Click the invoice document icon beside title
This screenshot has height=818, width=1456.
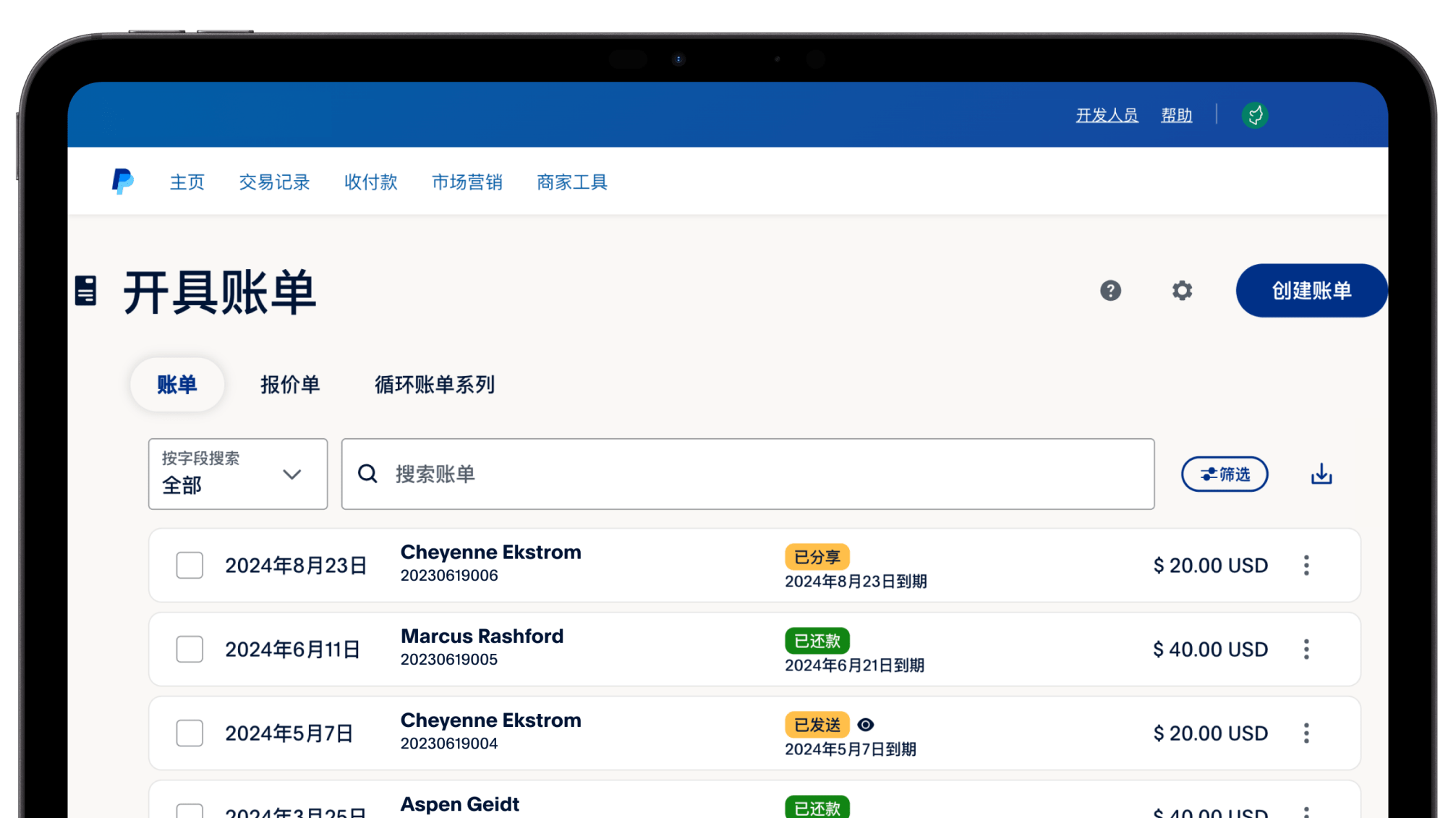pos(85,291)
